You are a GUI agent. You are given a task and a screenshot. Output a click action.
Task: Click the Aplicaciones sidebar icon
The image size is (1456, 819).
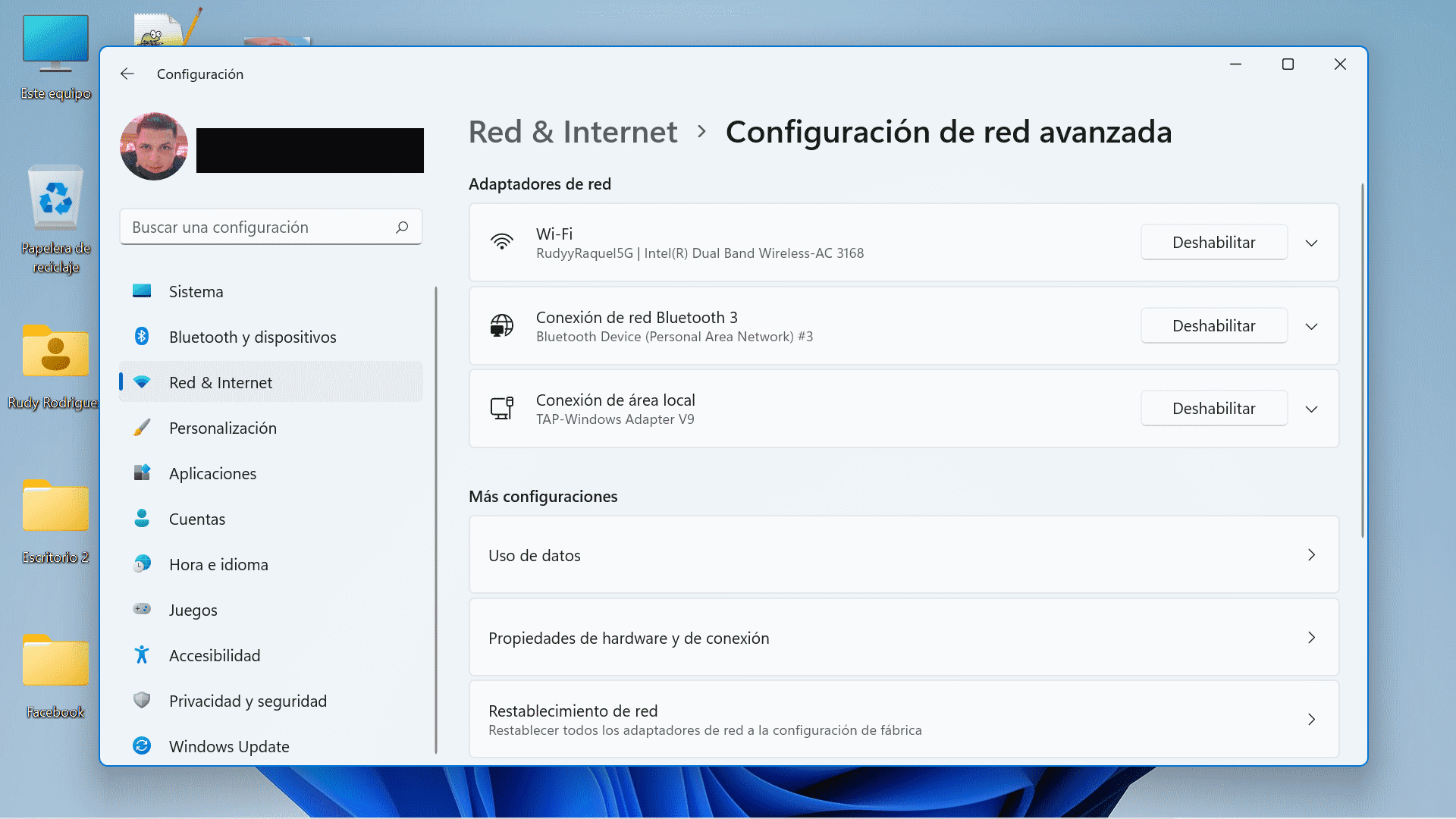click(142, 472)
